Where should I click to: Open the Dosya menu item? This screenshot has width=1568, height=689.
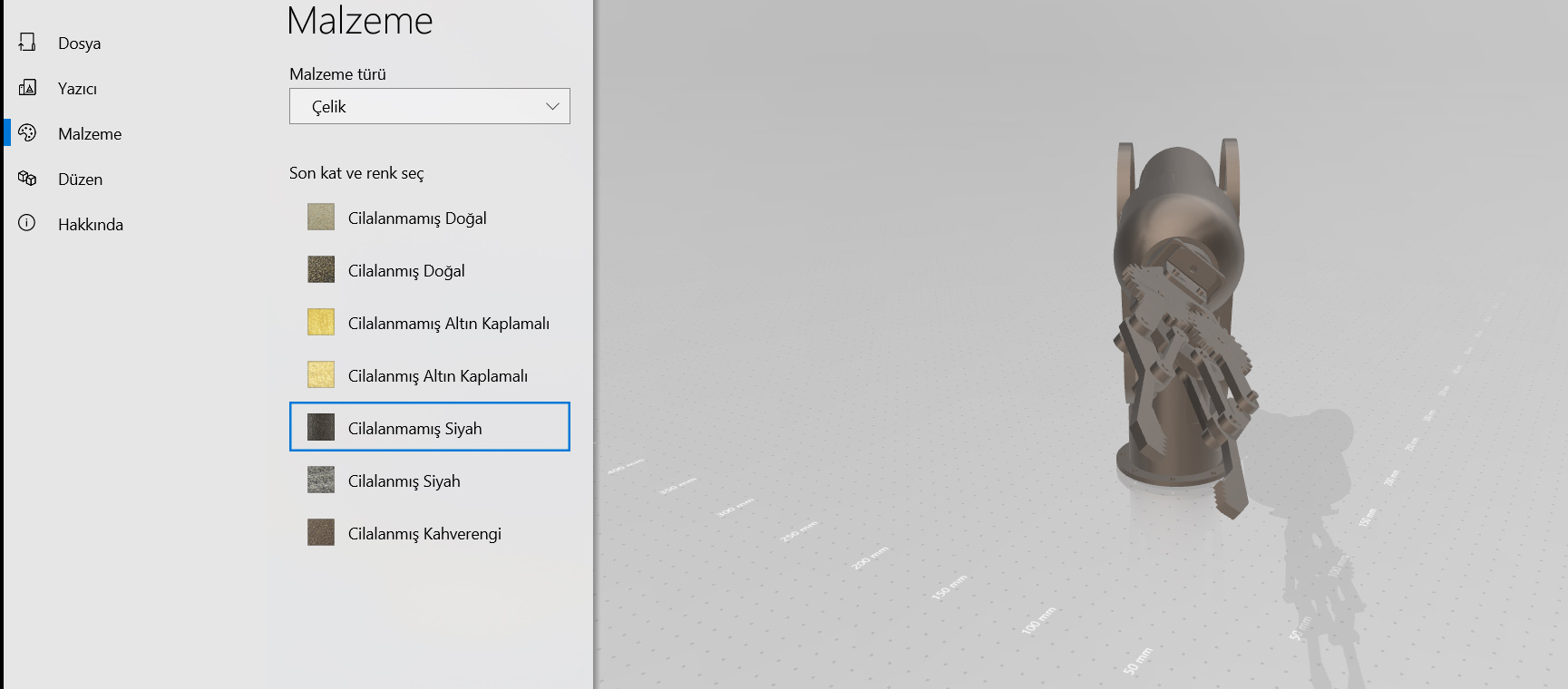pos(80,44)
